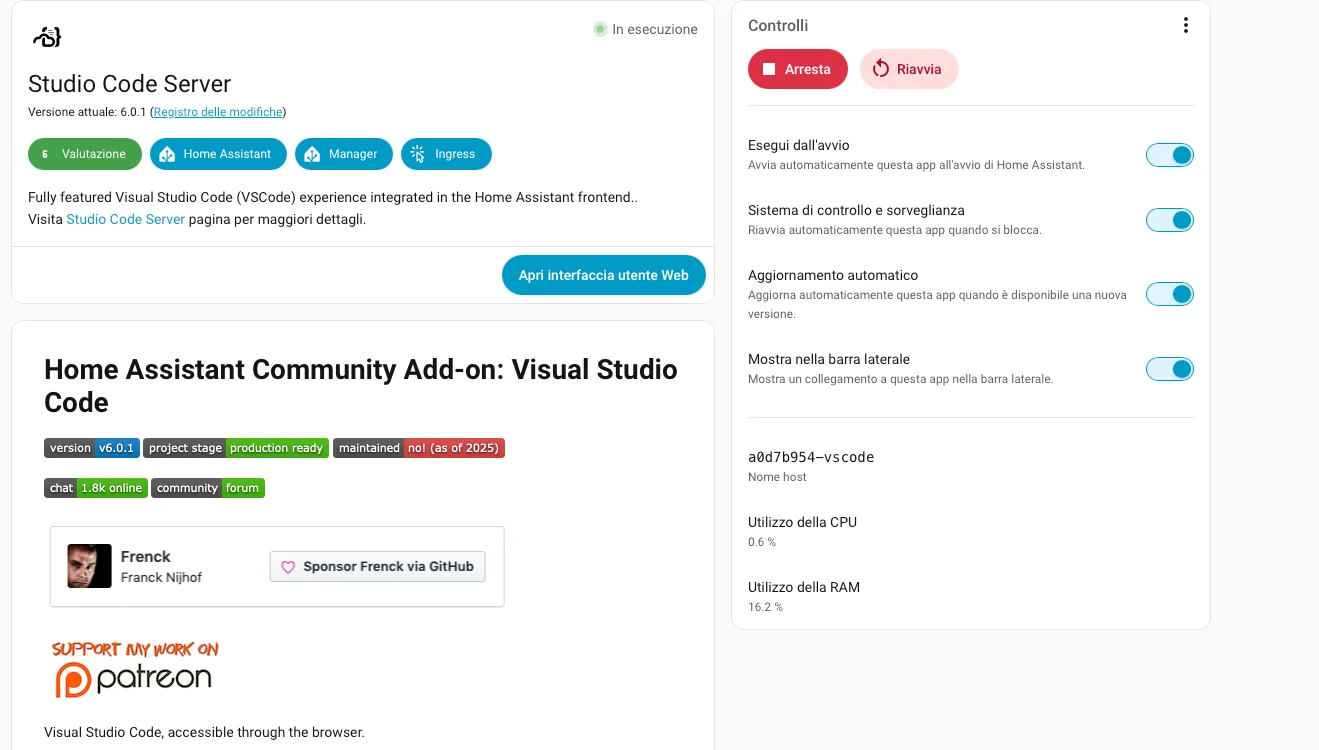1319x750 pixels.
Task: Click the Ingress chip
Action: pyautogui.click(x=446, y=154)
